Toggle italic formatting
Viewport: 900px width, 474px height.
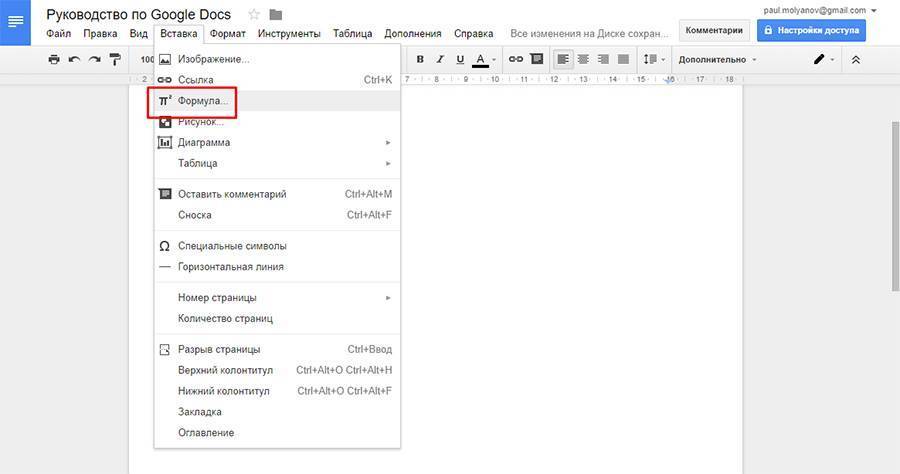point(440,59)
